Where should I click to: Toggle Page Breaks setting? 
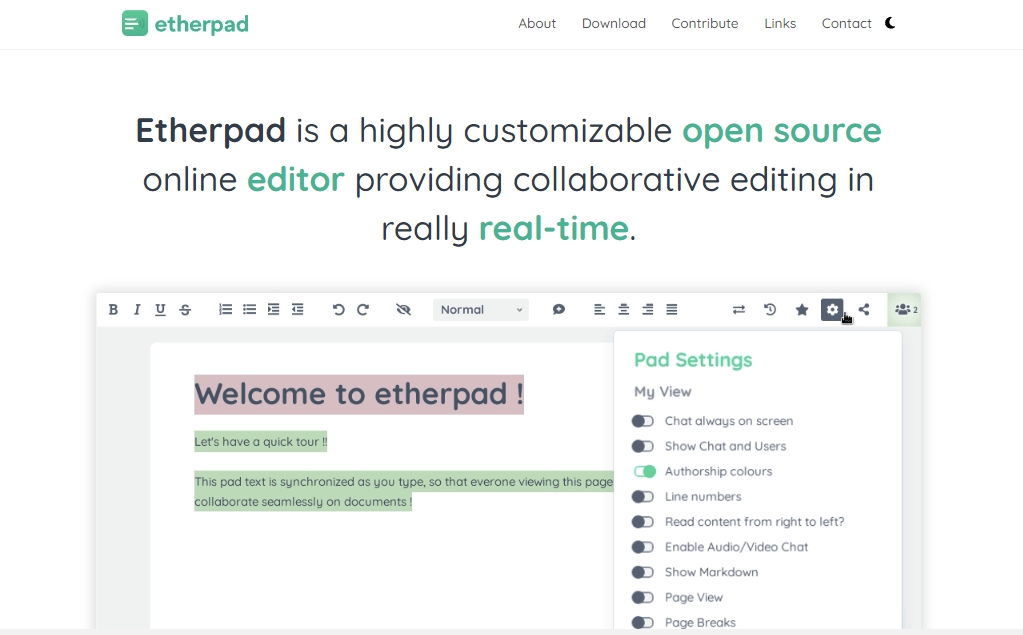(x=643, y=623)
